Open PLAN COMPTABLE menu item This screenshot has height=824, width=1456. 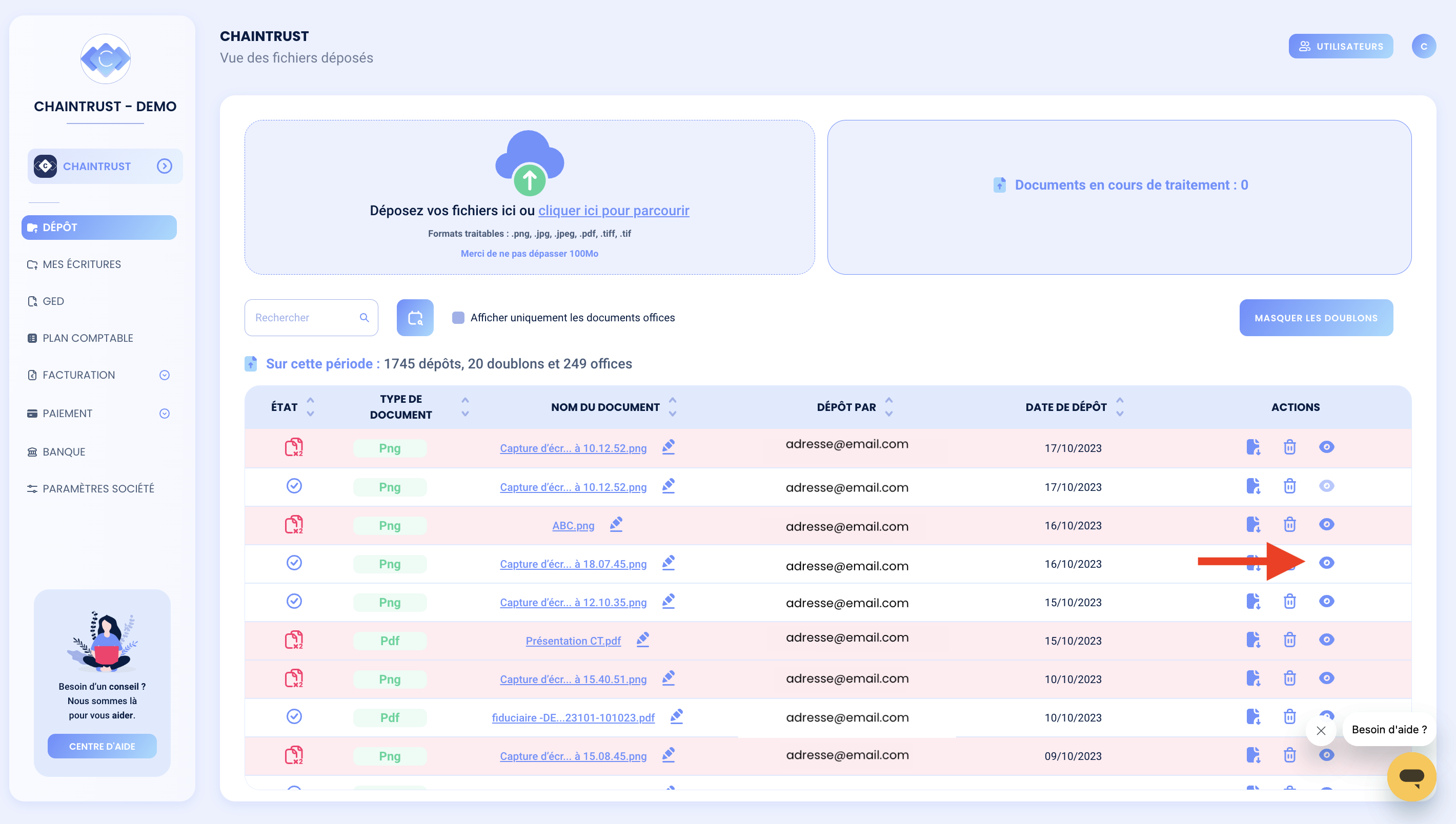point(80,338)
